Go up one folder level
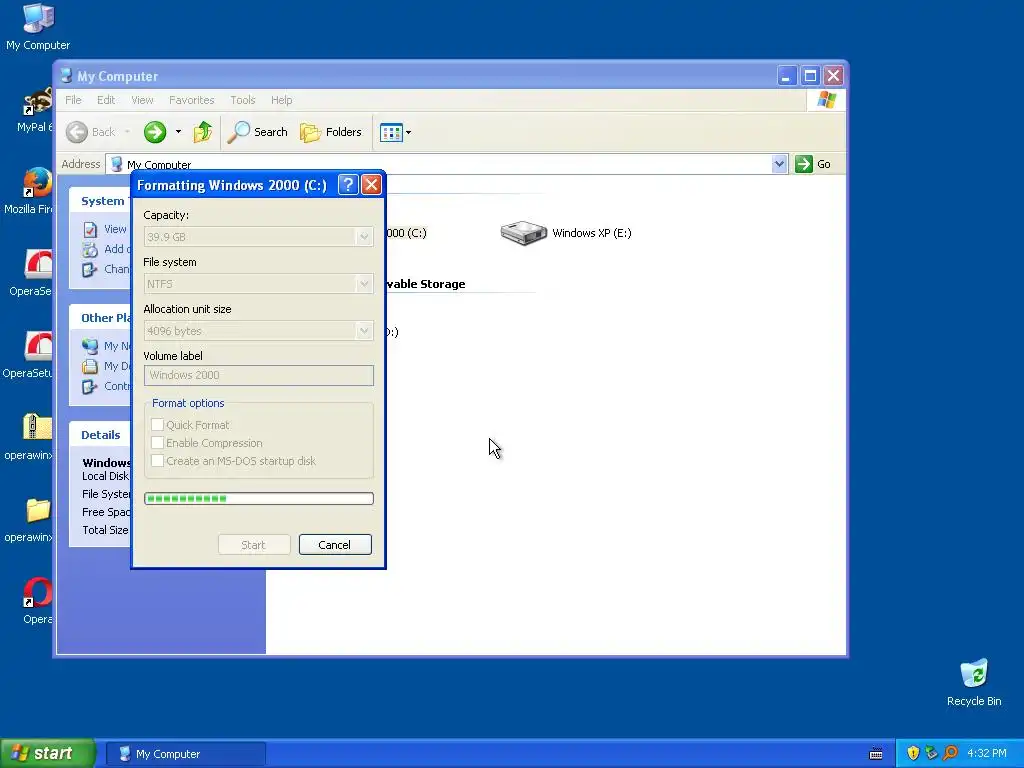The width and height of the screenshot is (1024, 768). coord(202,132)
